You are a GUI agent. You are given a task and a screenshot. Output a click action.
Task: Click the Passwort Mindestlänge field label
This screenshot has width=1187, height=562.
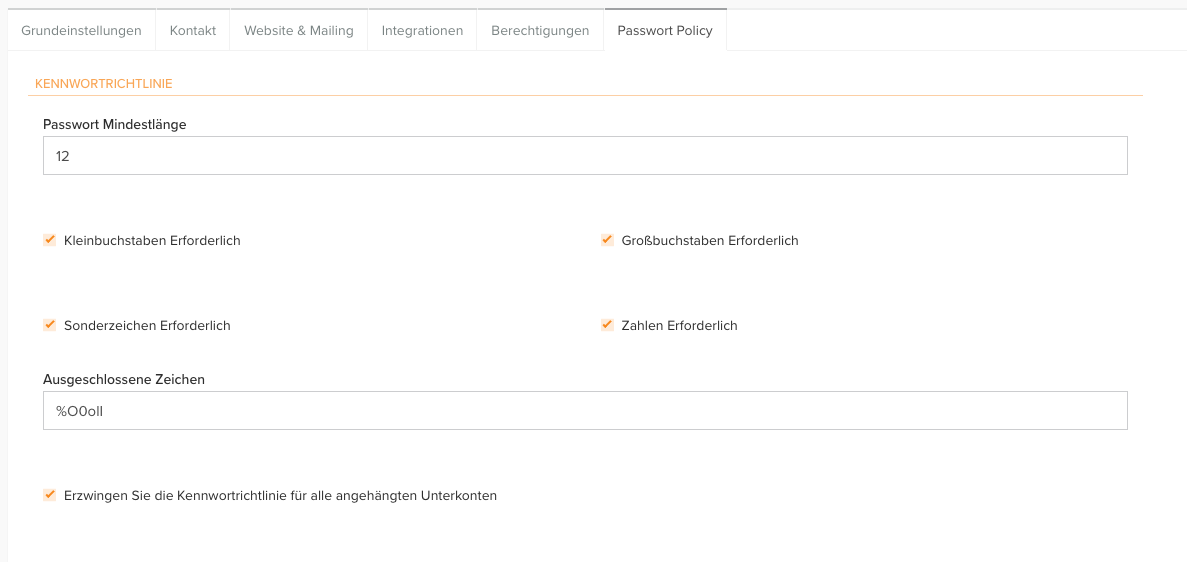click(115, 125)
